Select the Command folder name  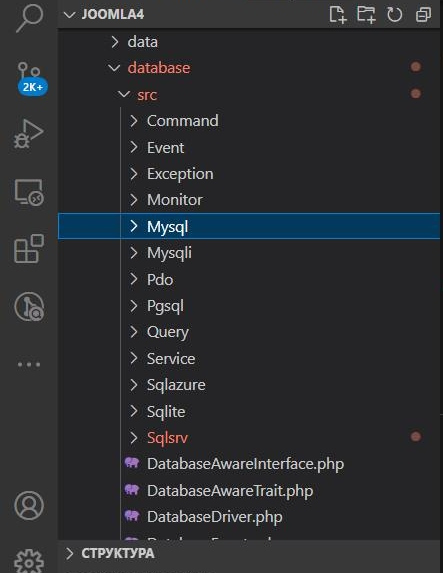[183, 121]
